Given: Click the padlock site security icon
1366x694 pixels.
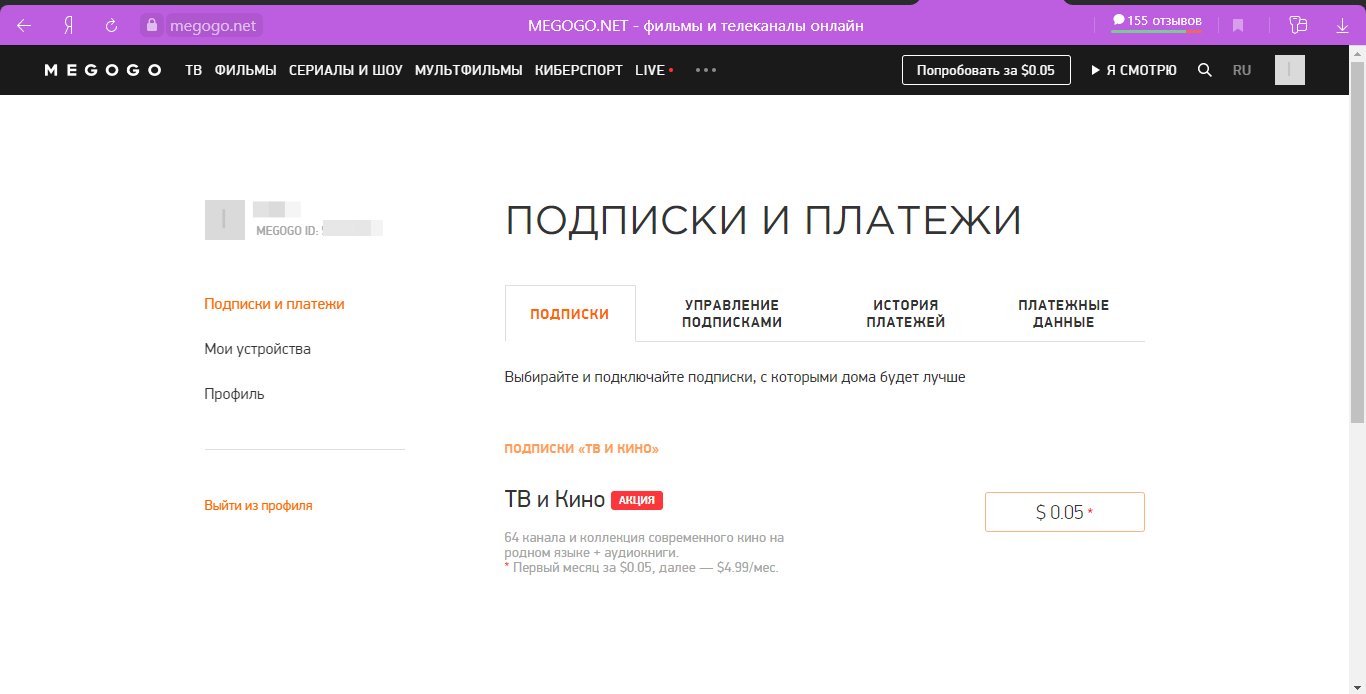Looking at the screenshot, I should pos(152,26).
